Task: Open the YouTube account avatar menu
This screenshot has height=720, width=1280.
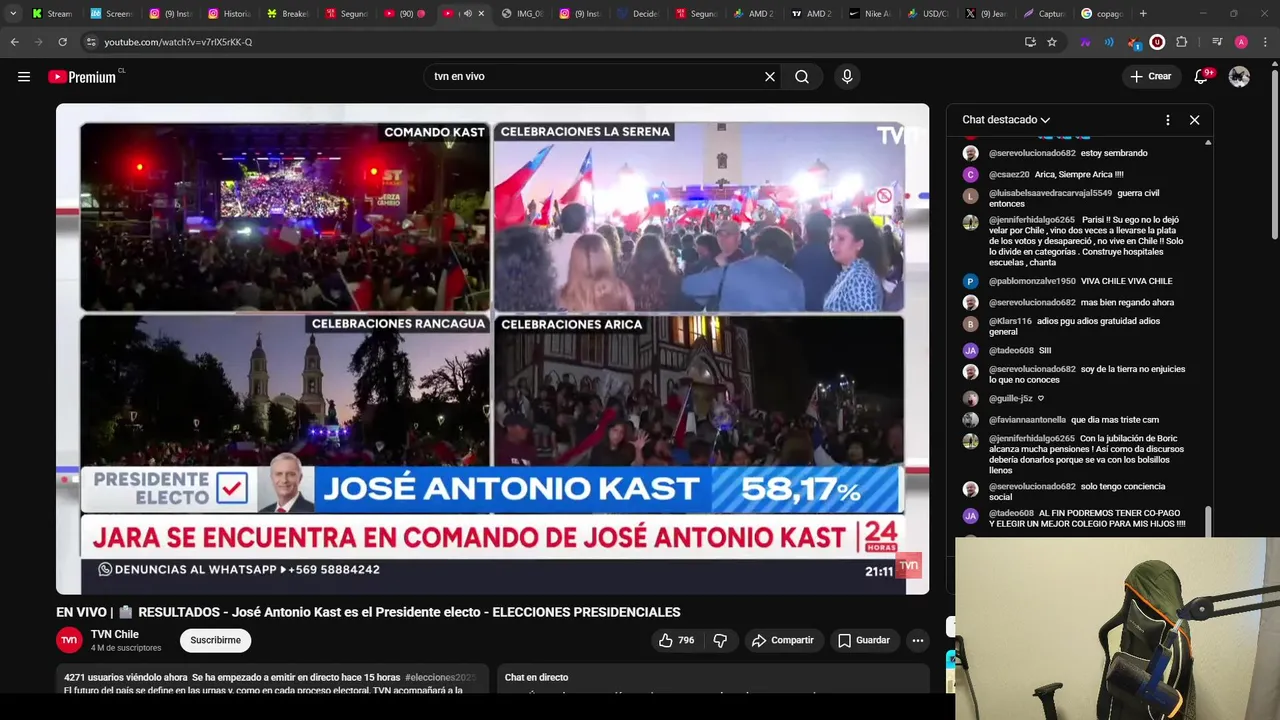Action: pyautogui.click(x=1239, y=77)
